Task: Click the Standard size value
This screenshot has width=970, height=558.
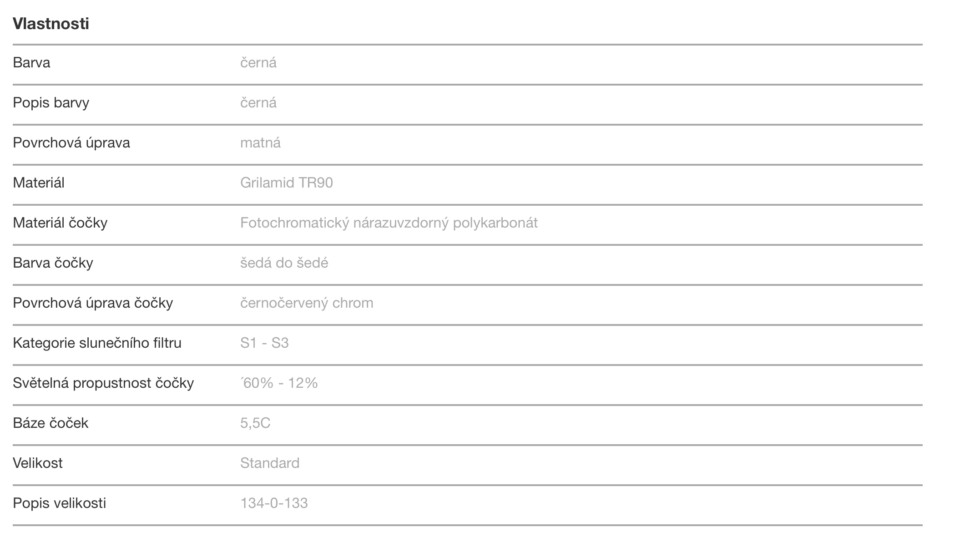Action: (x=270, y=463)
